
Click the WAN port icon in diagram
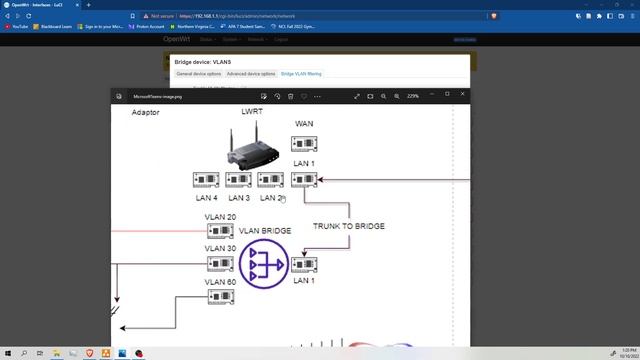[304, 144]
